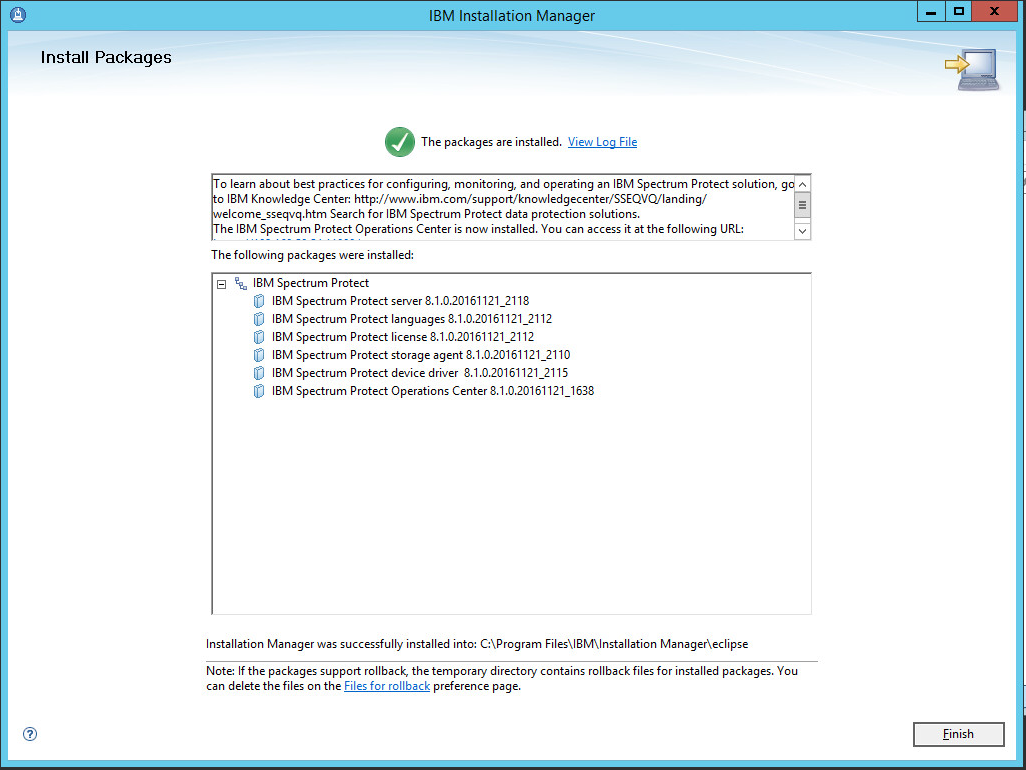Click the storage agent package icon
The image size is (1026, 770).
click(x=259, y=355)
